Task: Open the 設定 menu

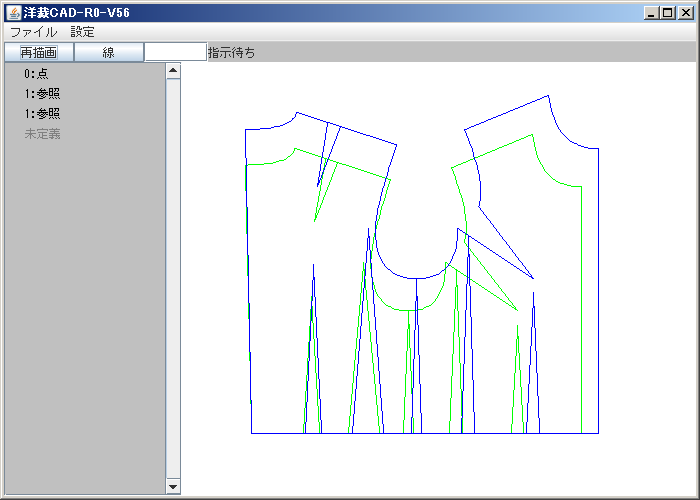Action: pyautogui.click(x=83, y=32)
